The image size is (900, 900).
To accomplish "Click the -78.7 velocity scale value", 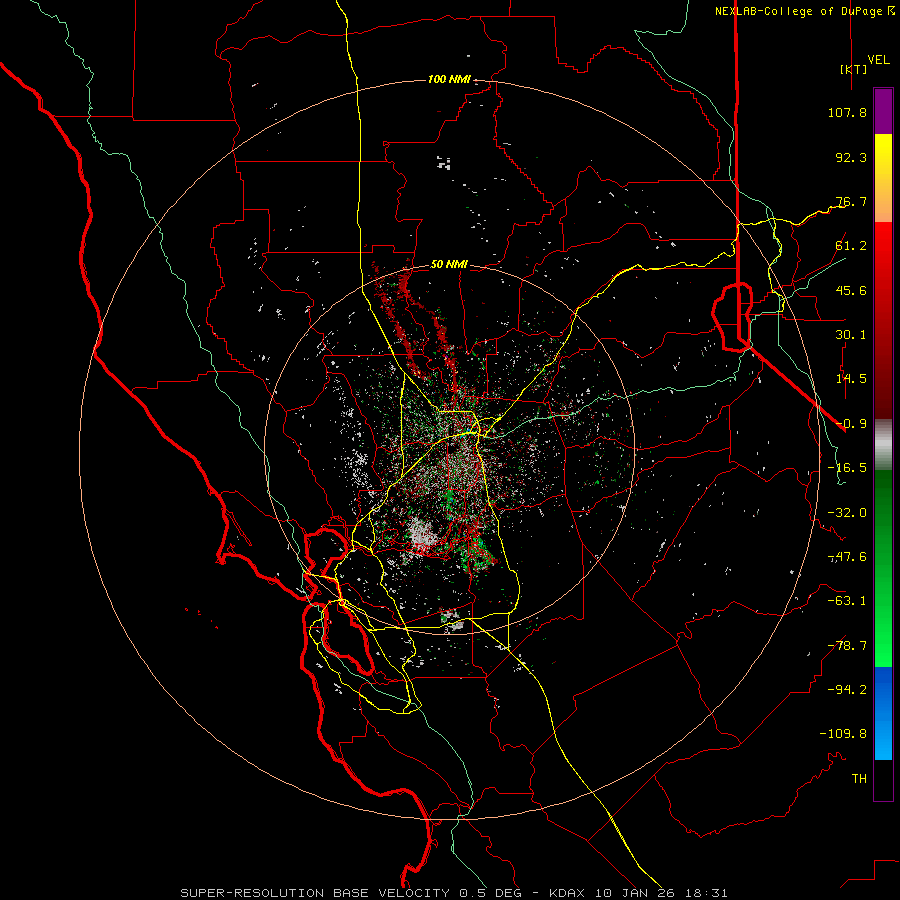I will (x=847, y=646).
